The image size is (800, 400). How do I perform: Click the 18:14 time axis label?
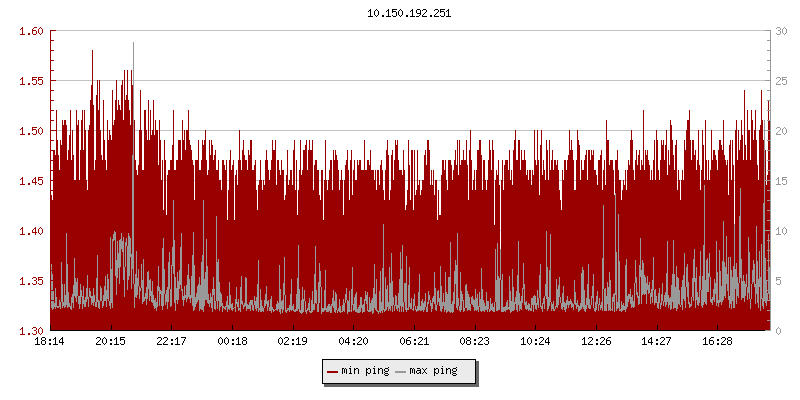50,342
